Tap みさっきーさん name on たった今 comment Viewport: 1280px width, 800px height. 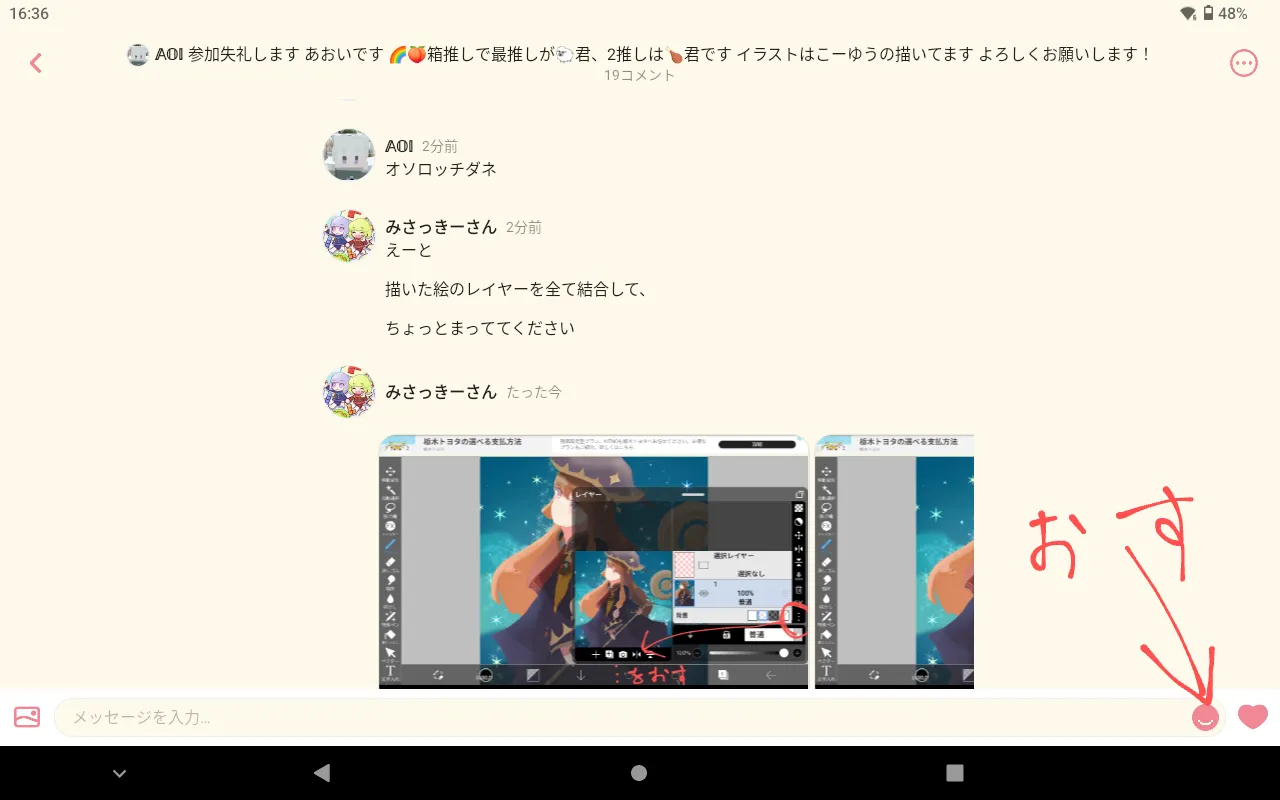point(441,392)
